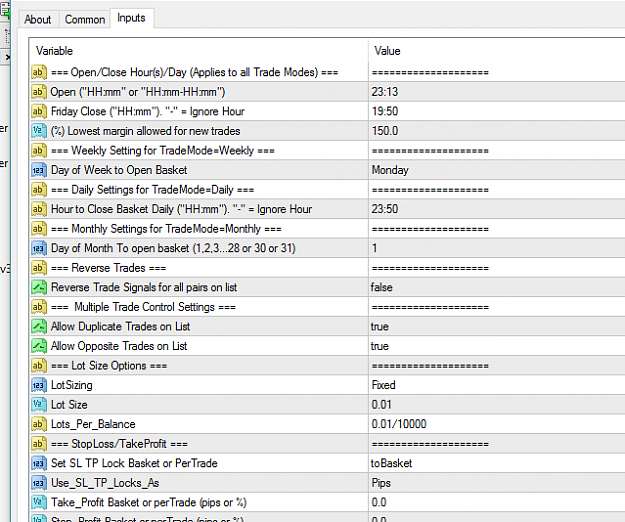
Task: Switch to the About tab
Action: coord(37,20)
